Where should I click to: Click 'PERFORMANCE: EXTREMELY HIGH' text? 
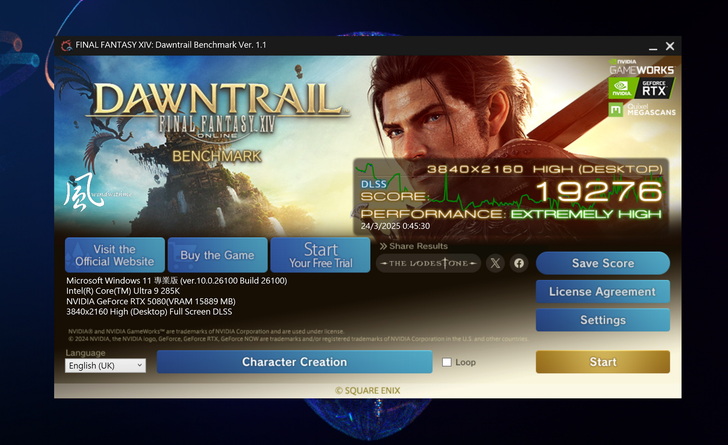click(x=511, y=214)
